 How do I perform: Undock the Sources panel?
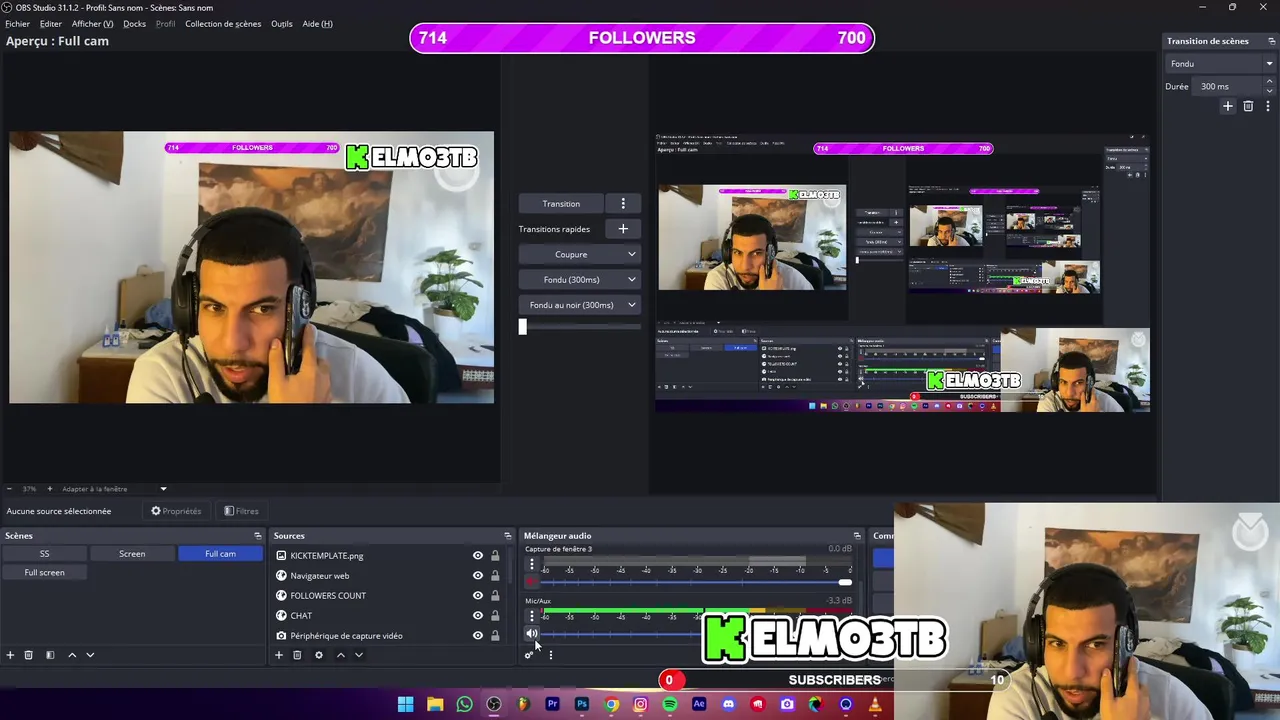507,536
